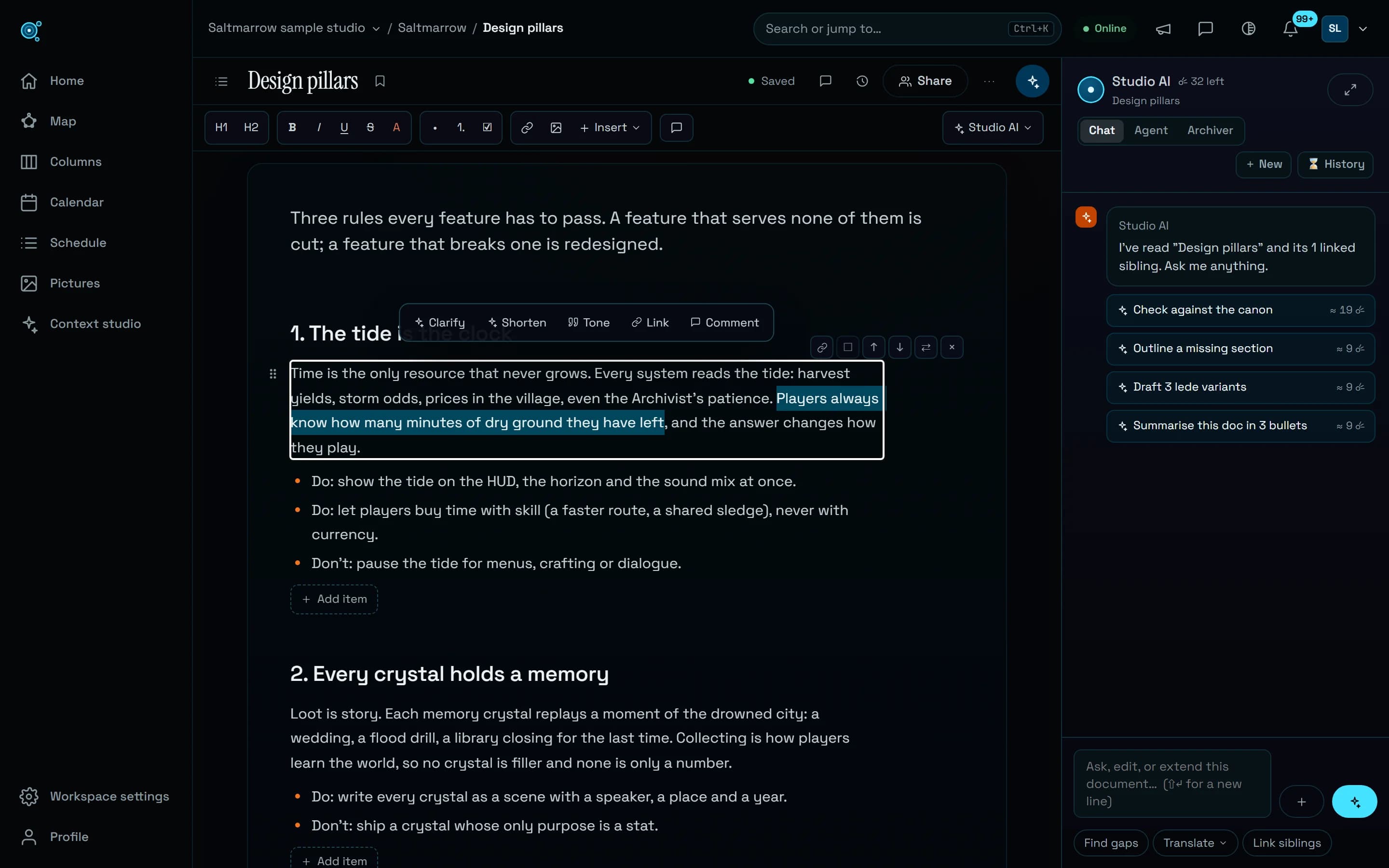Convert the selected block type
The width and height of the screenshot is (1389, 868).
pyautogui.click(x=925, y=347)
